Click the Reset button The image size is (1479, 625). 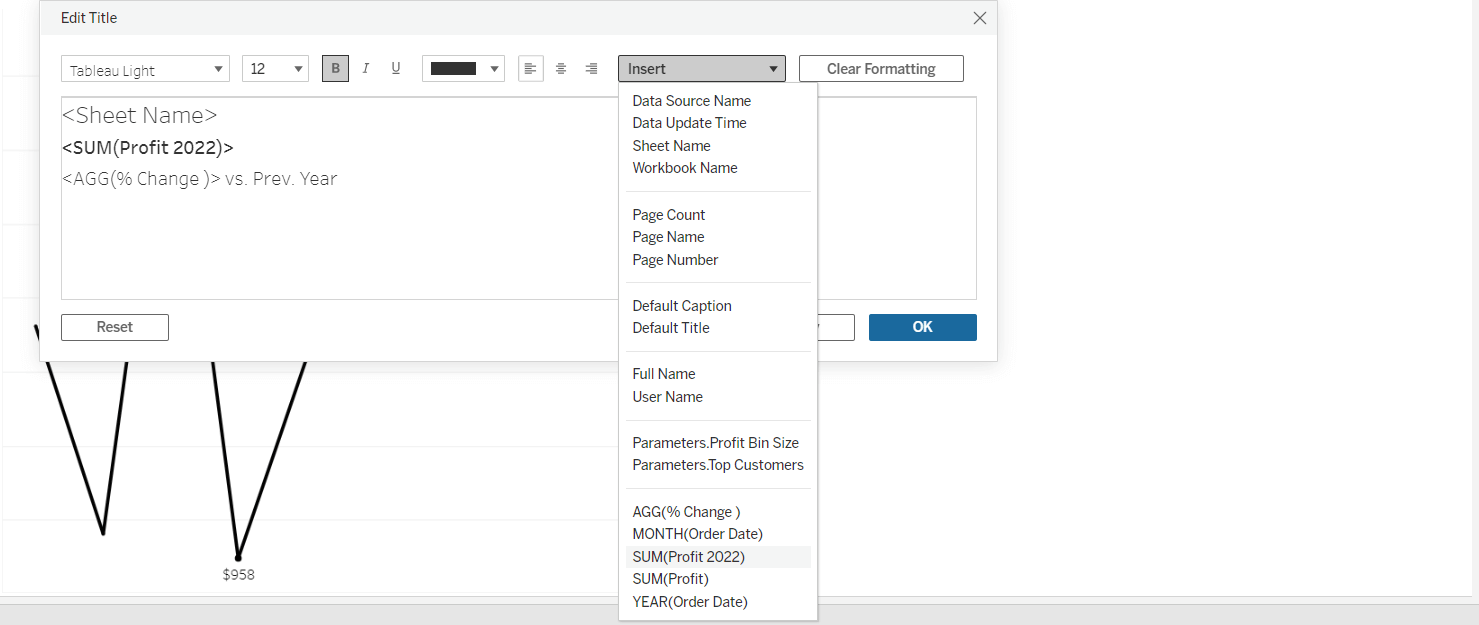tap(115, 327)
